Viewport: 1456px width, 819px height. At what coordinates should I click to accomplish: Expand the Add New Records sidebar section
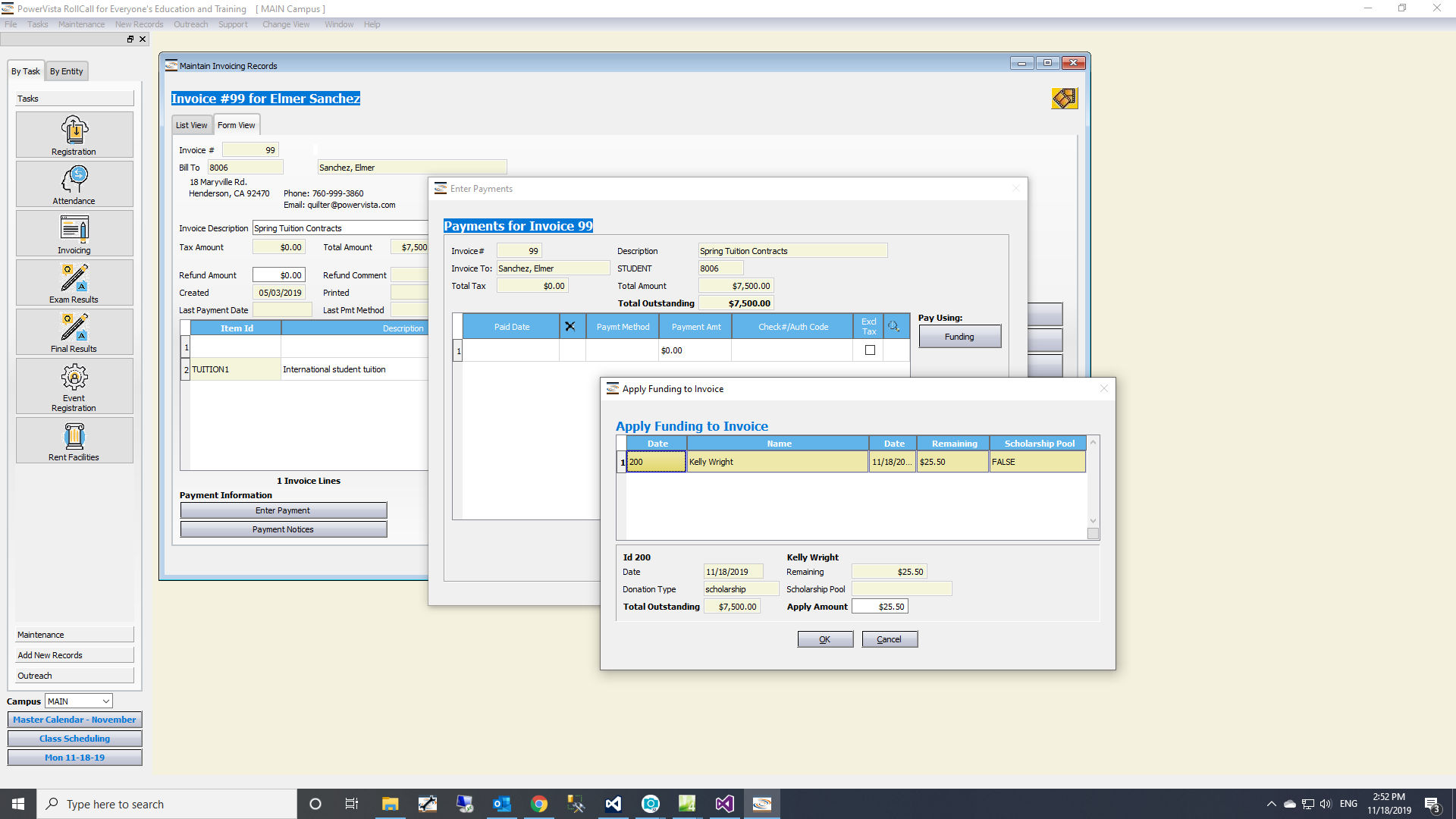(74, 655)
